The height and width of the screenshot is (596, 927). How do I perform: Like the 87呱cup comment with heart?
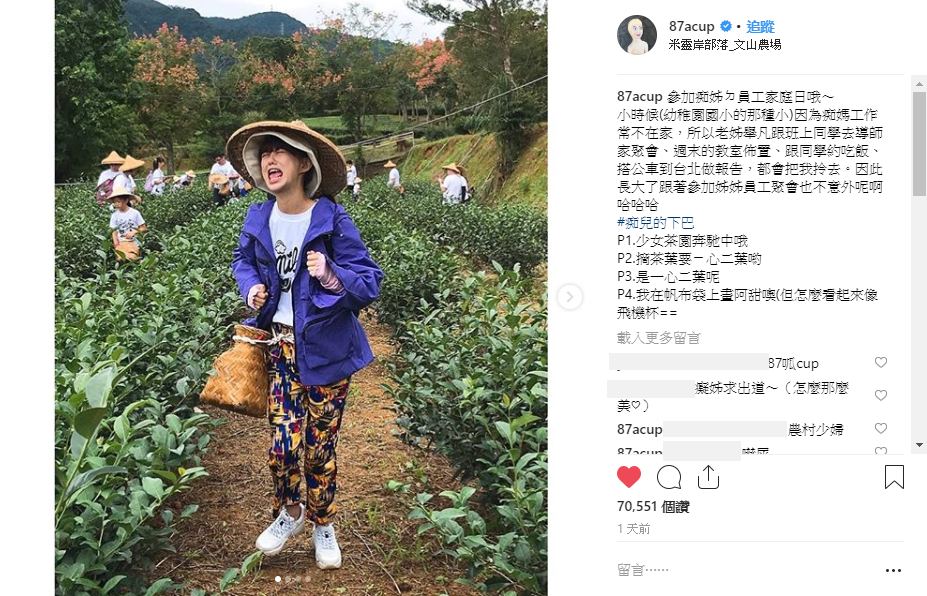pos(881,362)
